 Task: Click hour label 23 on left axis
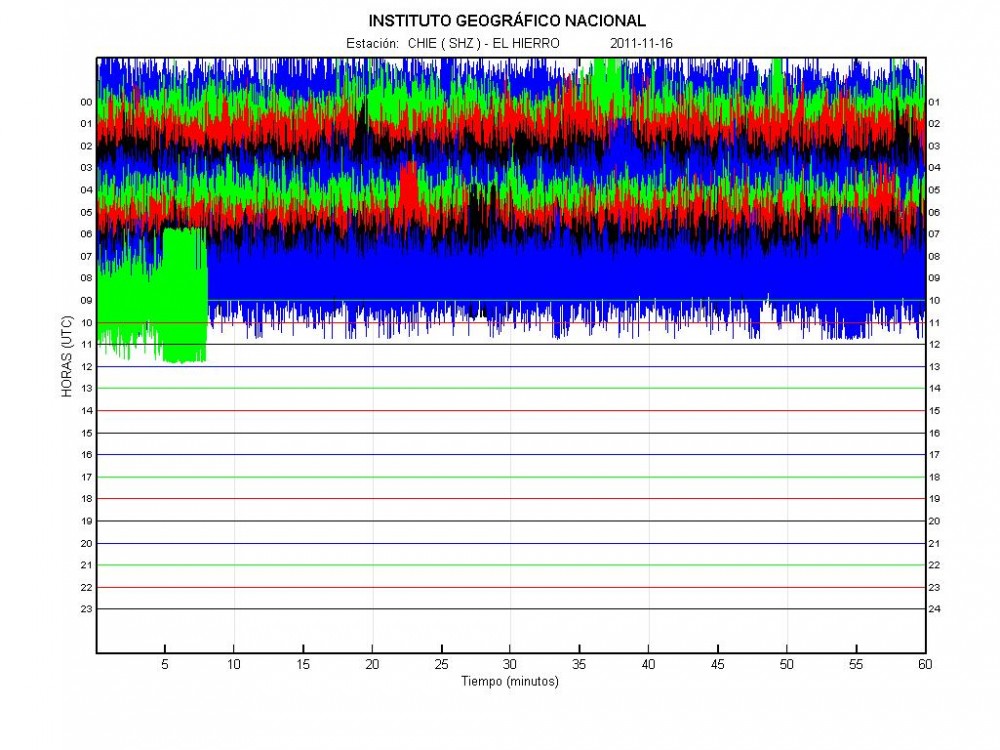tap(87, 609)
